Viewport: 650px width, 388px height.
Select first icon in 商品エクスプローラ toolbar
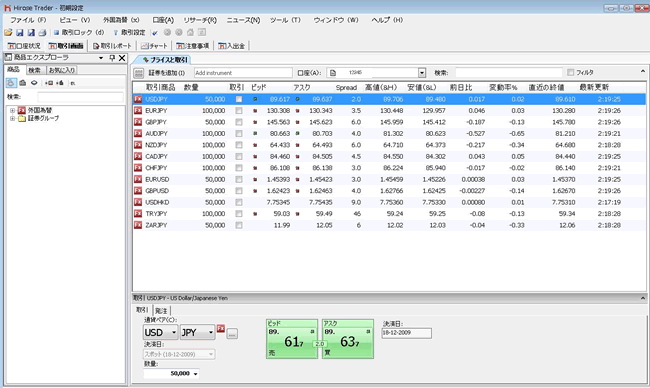click(11, 83)
